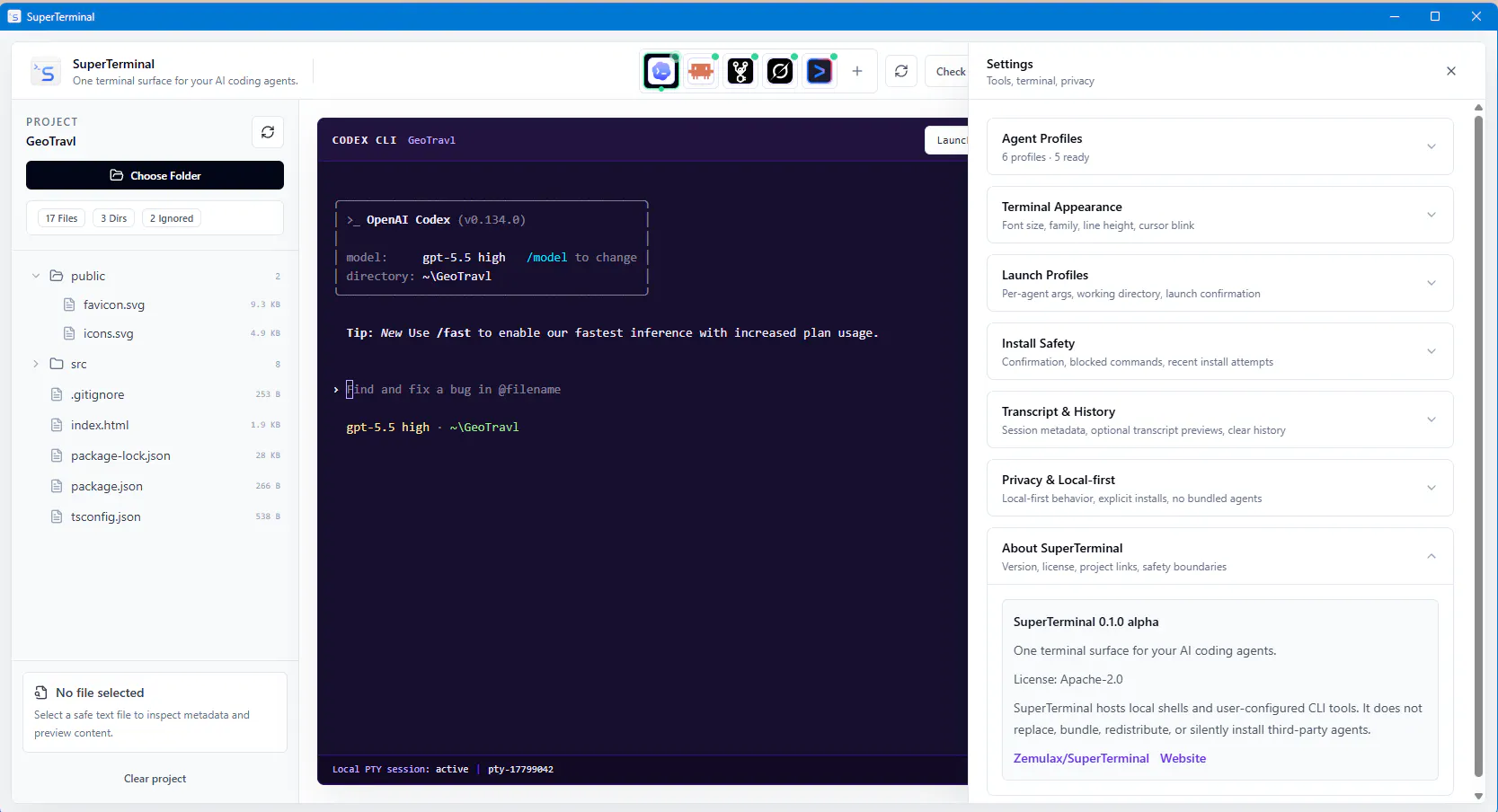
Task: Click the Choose Folder button
Action: click(155, 175)
